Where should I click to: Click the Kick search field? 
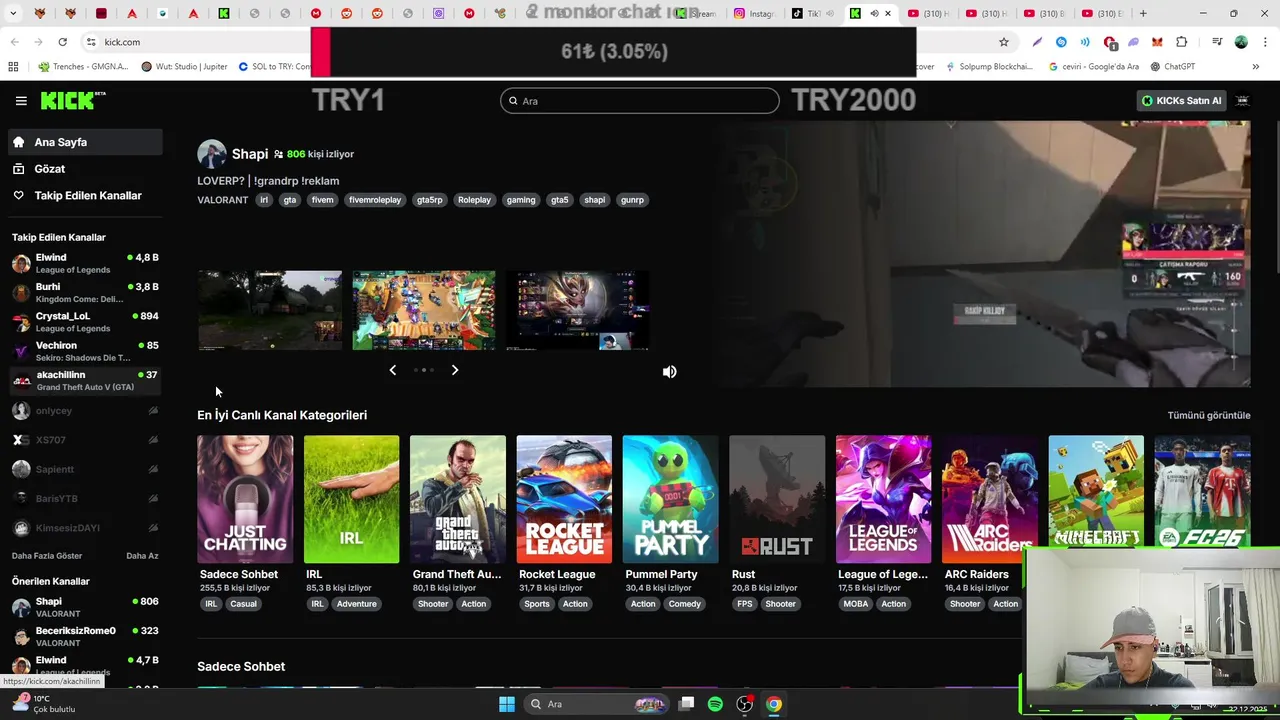point(640,101)
